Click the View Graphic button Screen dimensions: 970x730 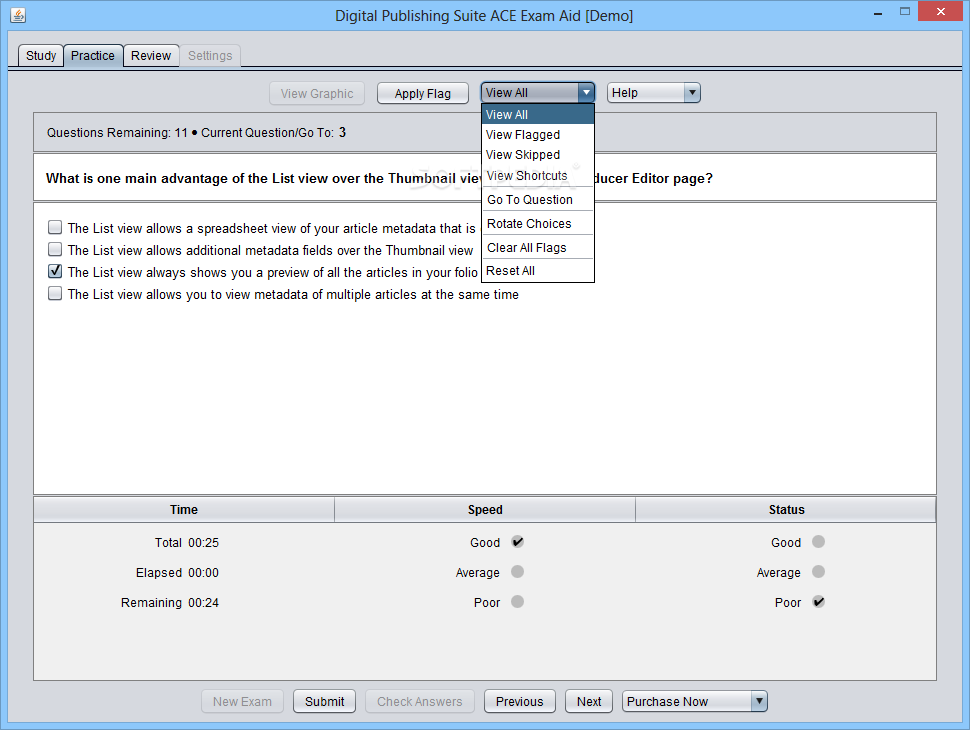(x=317, y=93)
